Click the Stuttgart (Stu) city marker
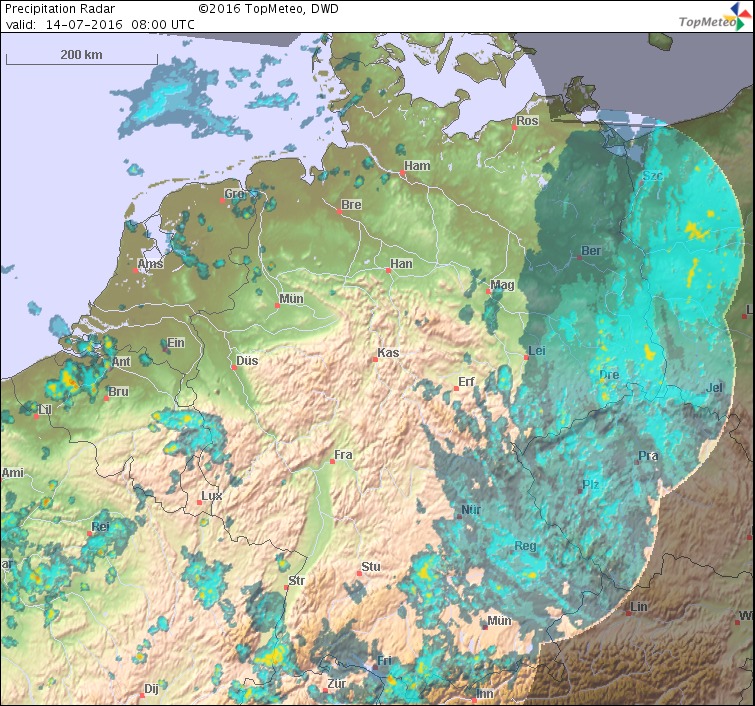Viewport: 755px width, 706px height. [359, 574]
